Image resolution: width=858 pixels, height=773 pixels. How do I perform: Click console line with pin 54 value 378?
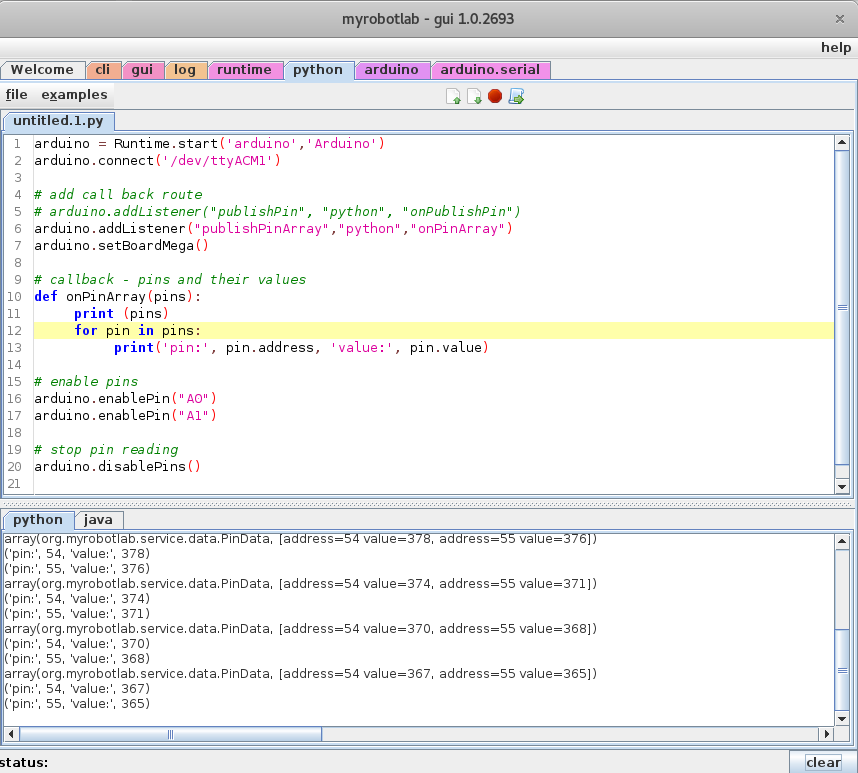point(77,554)
